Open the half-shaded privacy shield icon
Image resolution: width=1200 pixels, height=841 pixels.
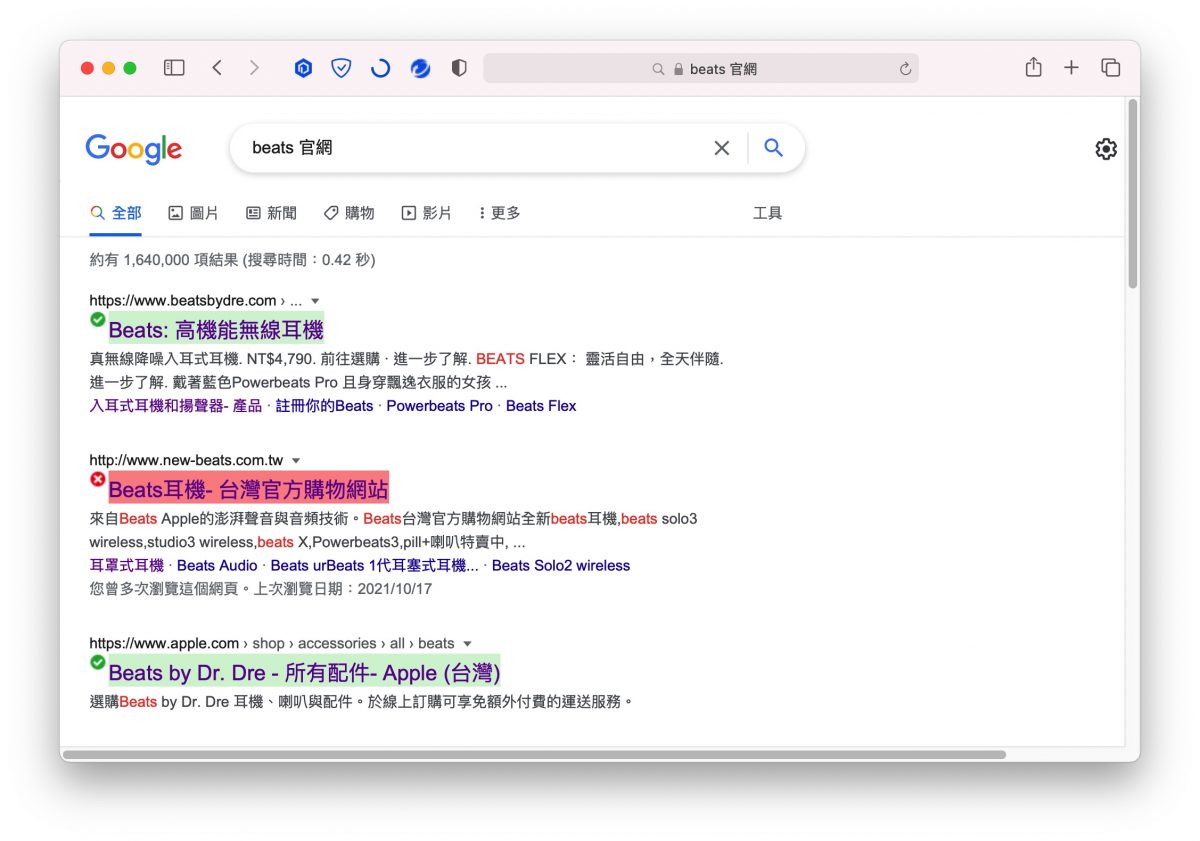click(459, 68)
